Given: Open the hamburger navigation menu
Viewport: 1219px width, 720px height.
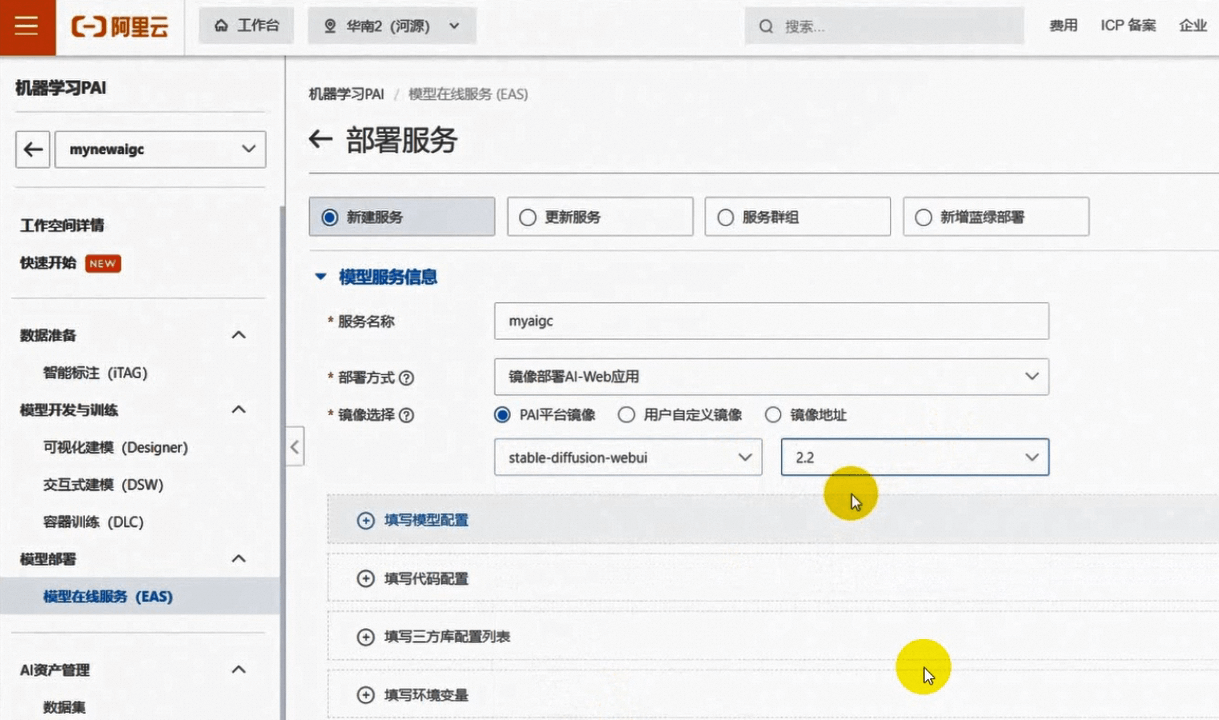Looking at the screenshot, I should click(26, 25).
